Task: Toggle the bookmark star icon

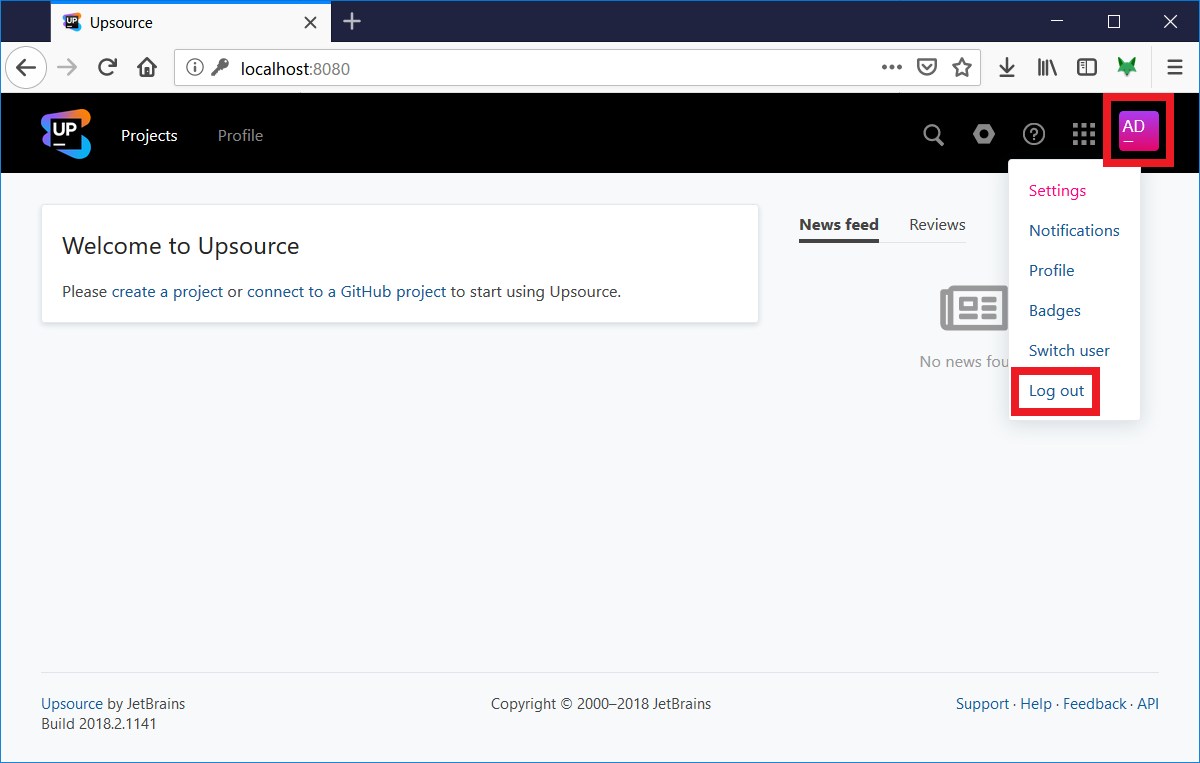Action: pyautogui.click(x=962, y=67)
